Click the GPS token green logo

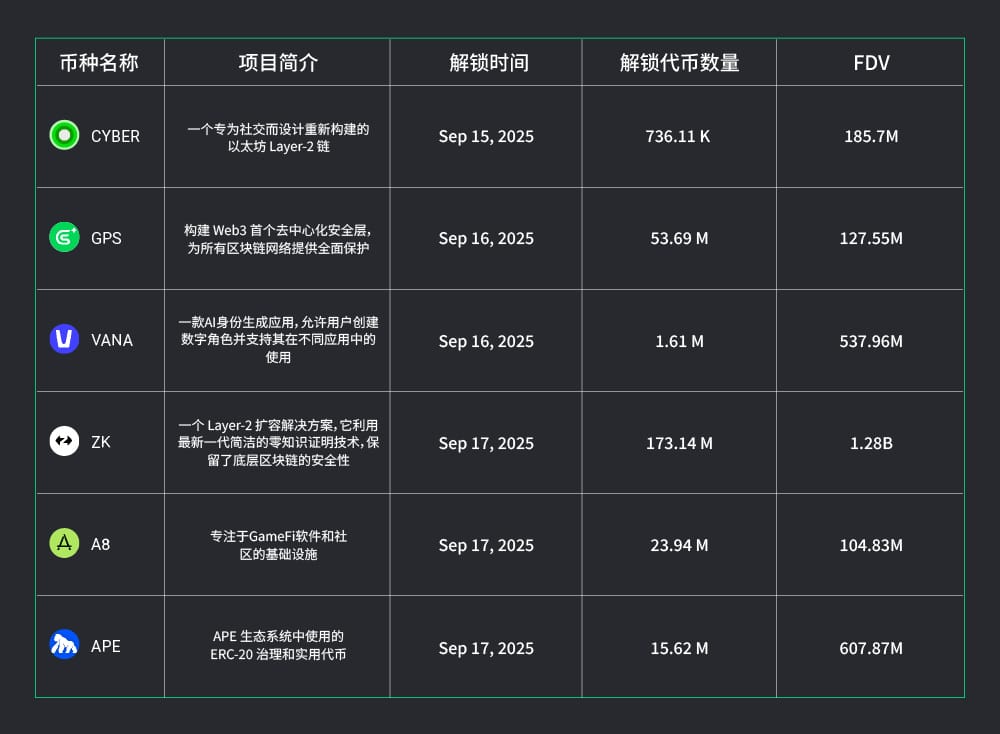point(64,237)
